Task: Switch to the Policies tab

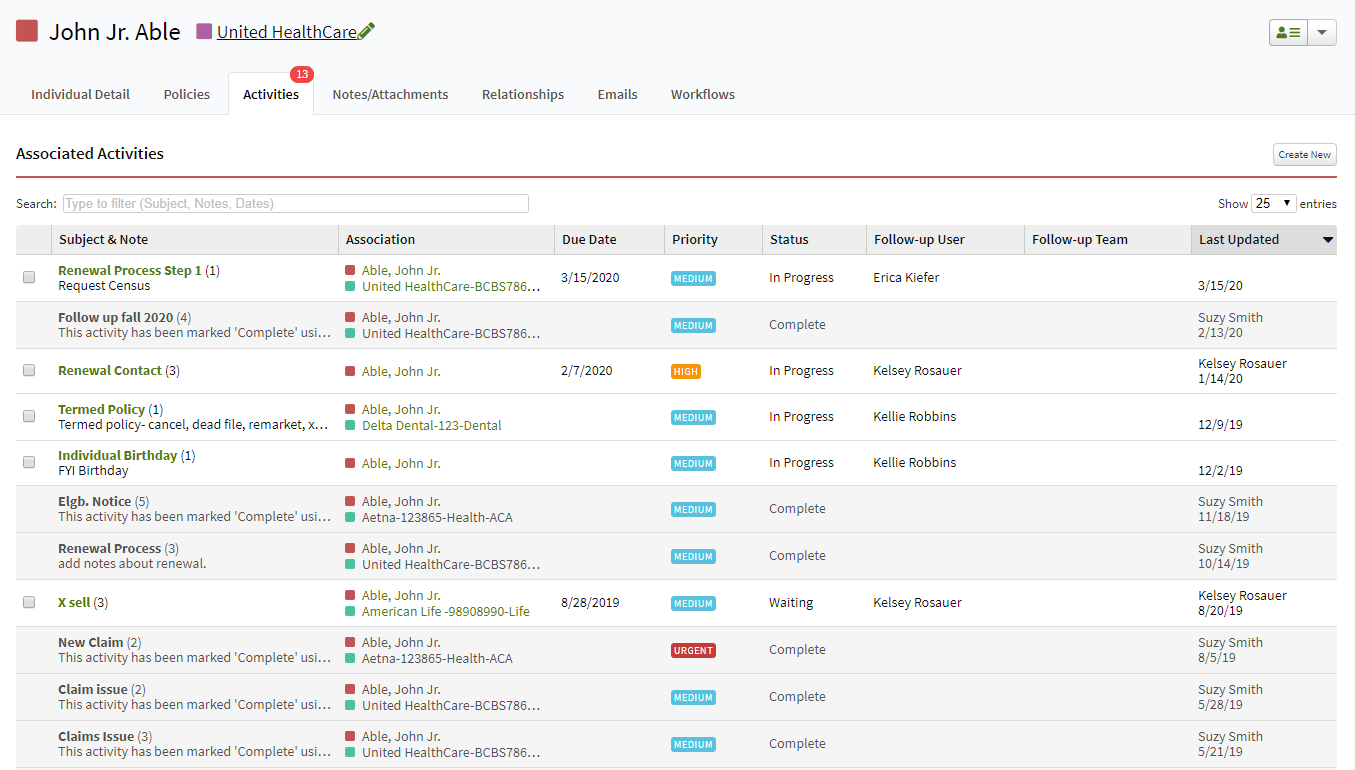Action: (187, 94)
